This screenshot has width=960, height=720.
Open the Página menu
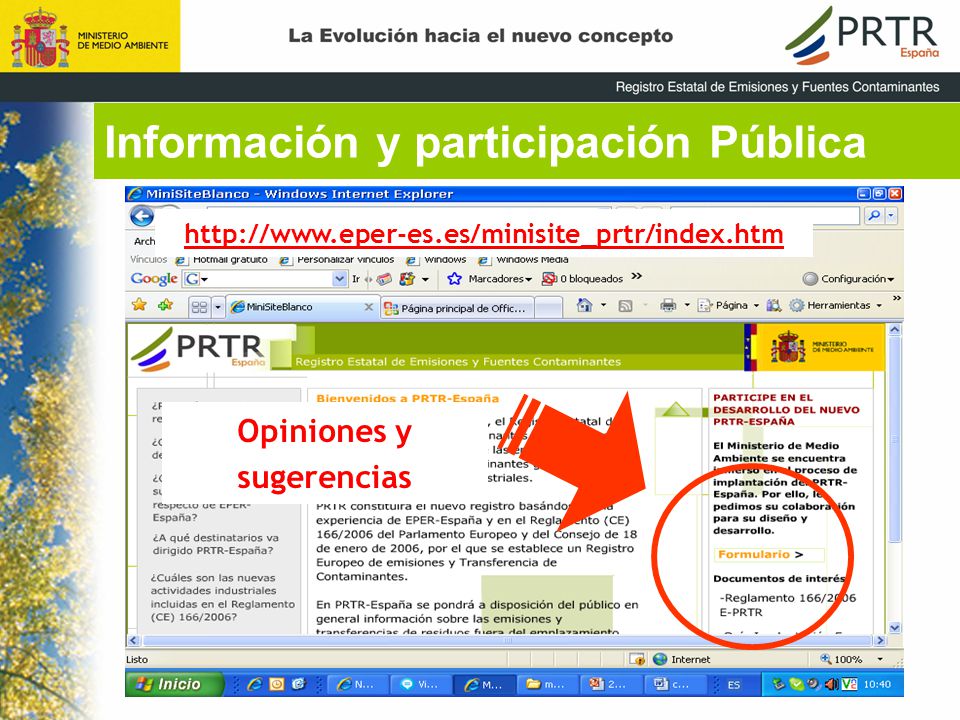point(729,305)
